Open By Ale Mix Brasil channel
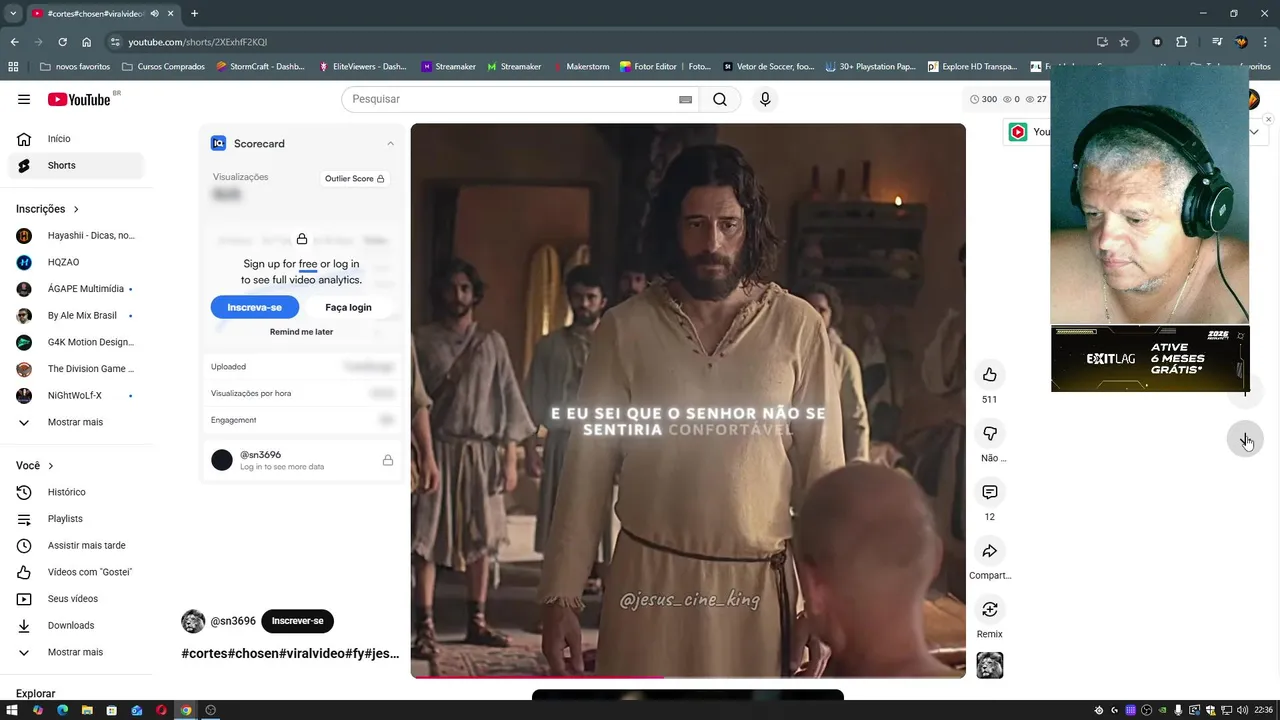This screenshot has height=720, width=1280. tap(76, 316)
